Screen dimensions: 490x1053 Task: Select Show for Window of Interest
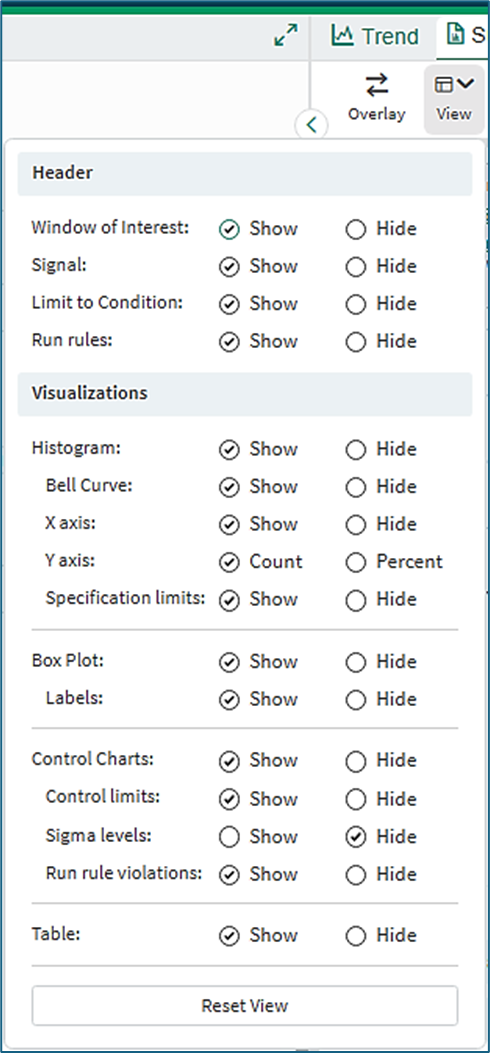(x=230, y=230)
